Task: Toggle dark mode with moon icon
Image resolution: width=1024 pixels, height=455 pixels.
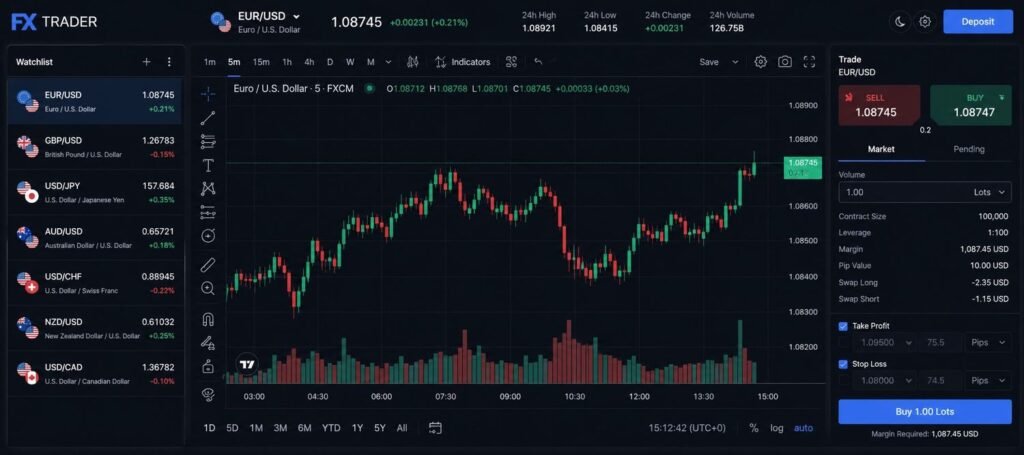Action: click(899, 22)
